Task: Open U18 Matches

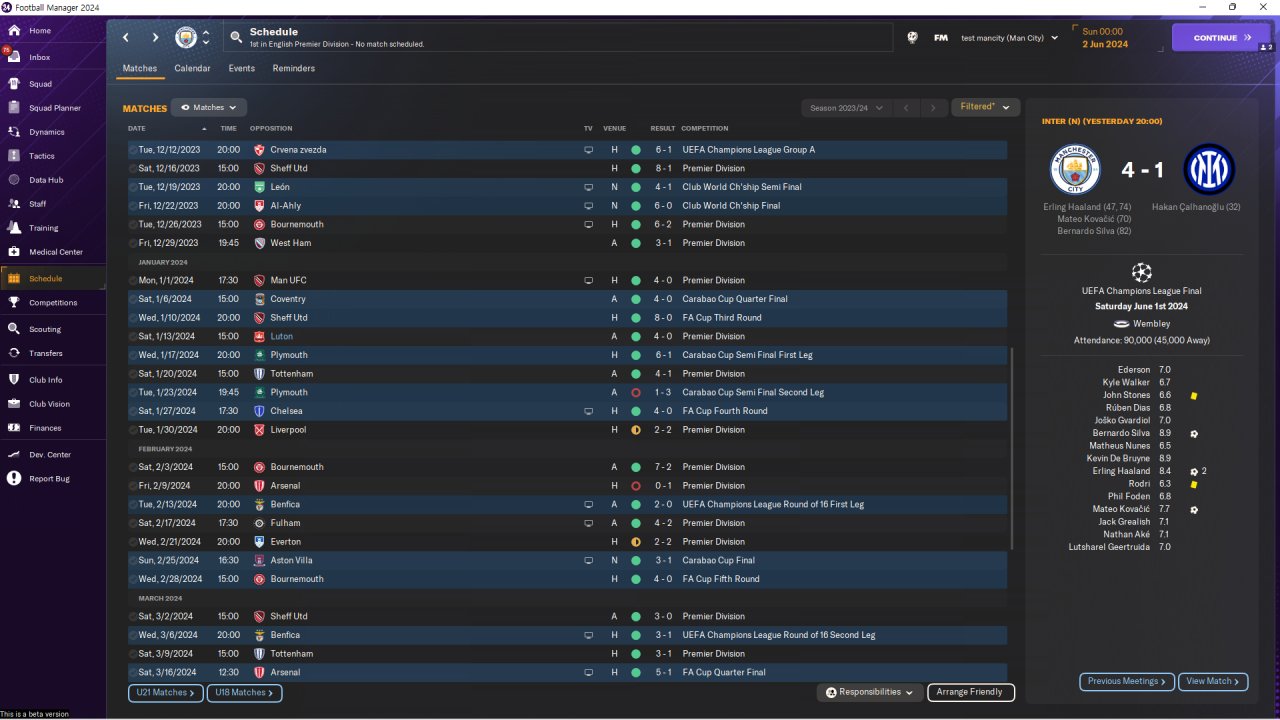Action: click(244, 693)
